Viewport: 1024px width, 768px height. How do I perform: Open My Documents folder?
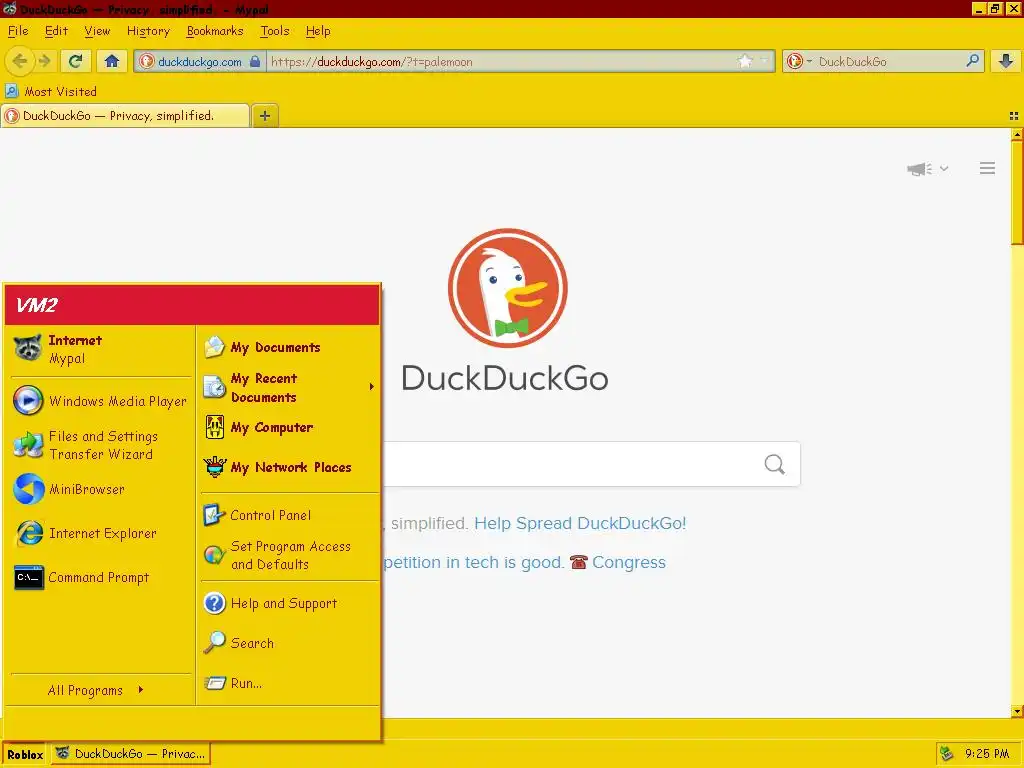pos(289,347)
